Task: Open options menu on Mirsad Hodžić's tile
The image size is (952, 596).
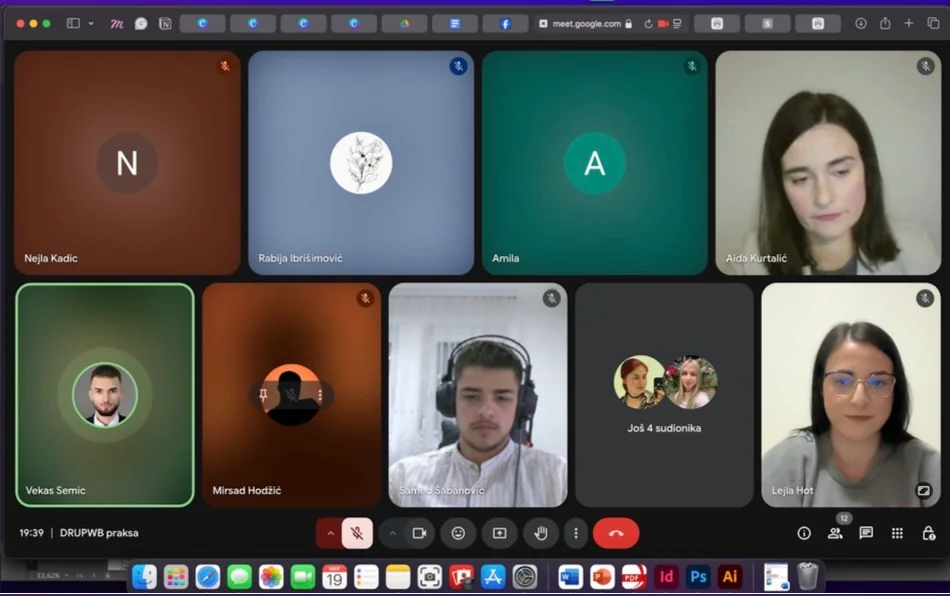Action: tap(320, 395)
